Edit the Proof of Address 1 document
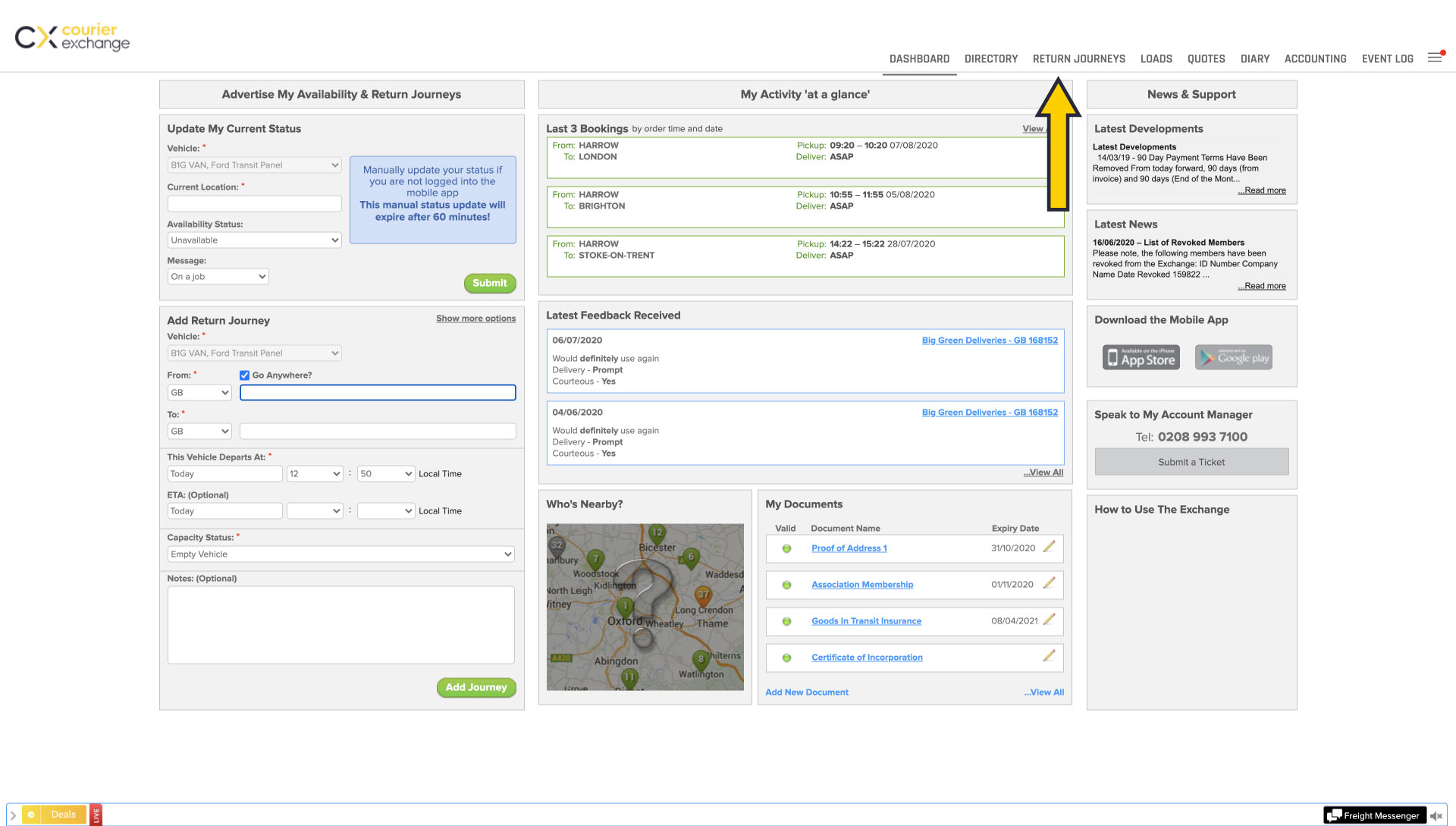Image resolution: width=1456 pixels, height=826 pixels. (1049, 547)
